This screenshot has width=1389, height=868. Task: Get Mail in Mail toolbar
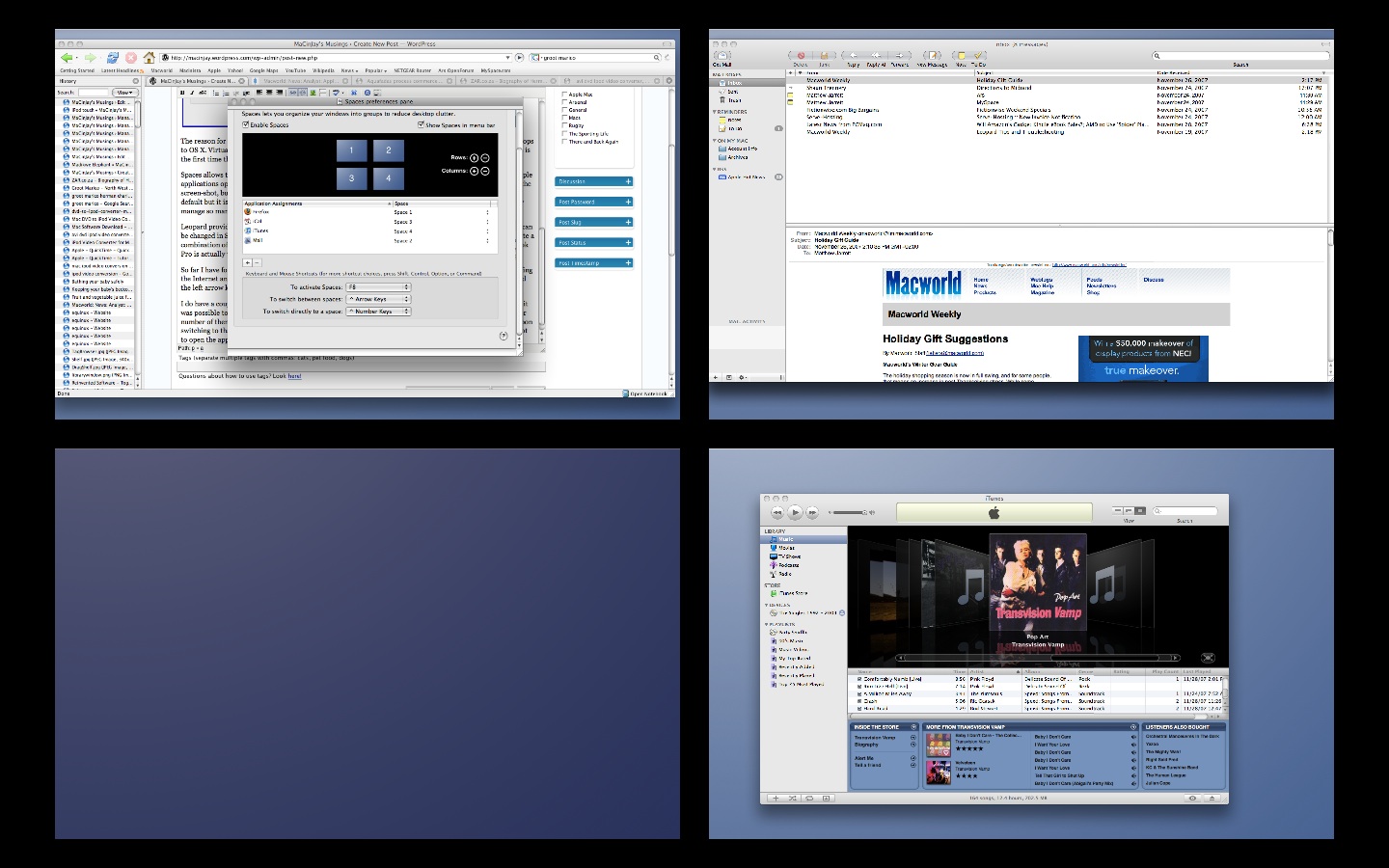pyautogui.click(x=722, y=57)
